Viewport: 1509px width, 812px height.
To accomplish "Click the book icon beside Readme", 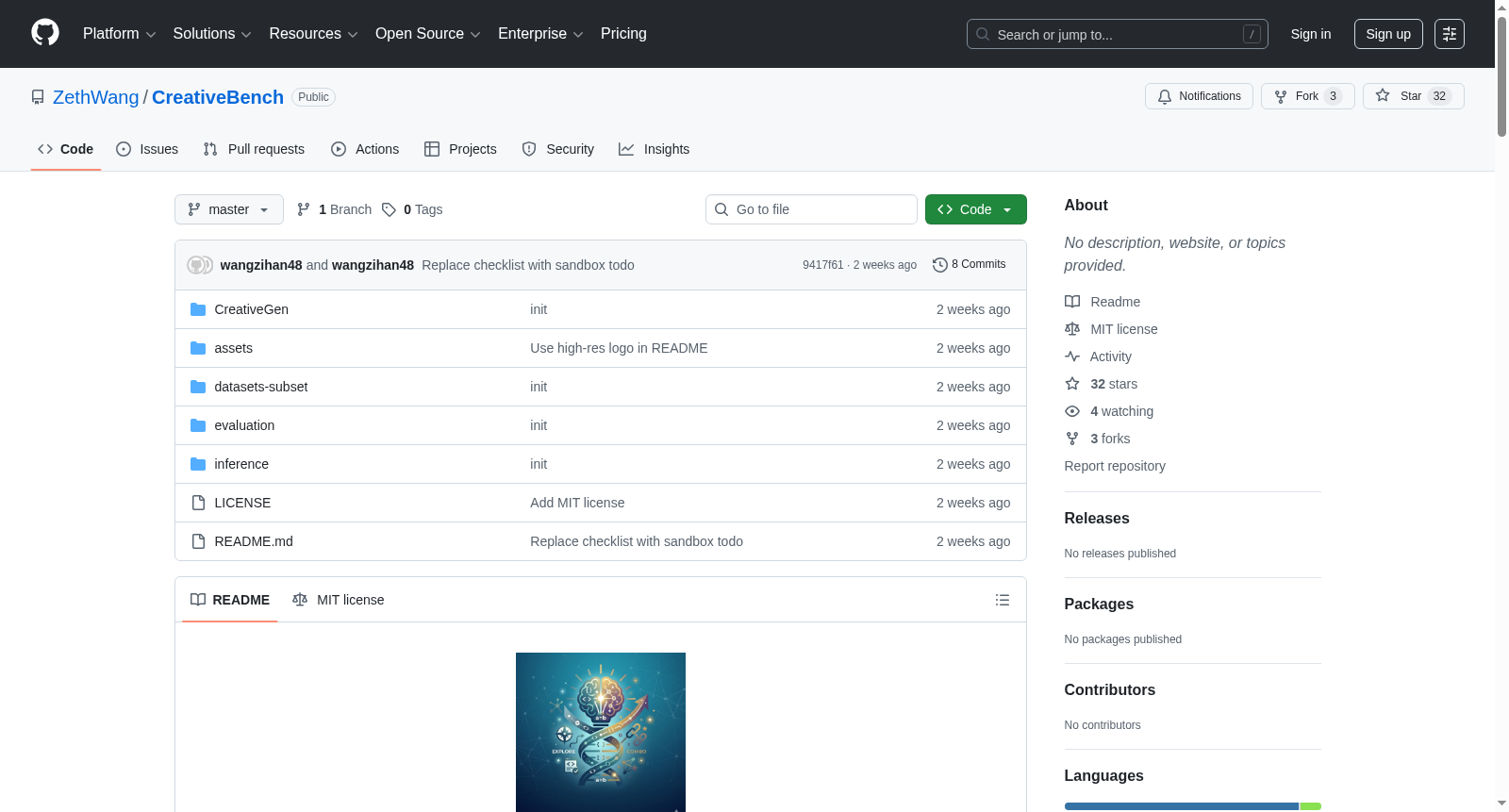I will click(x=1072, y=302).
